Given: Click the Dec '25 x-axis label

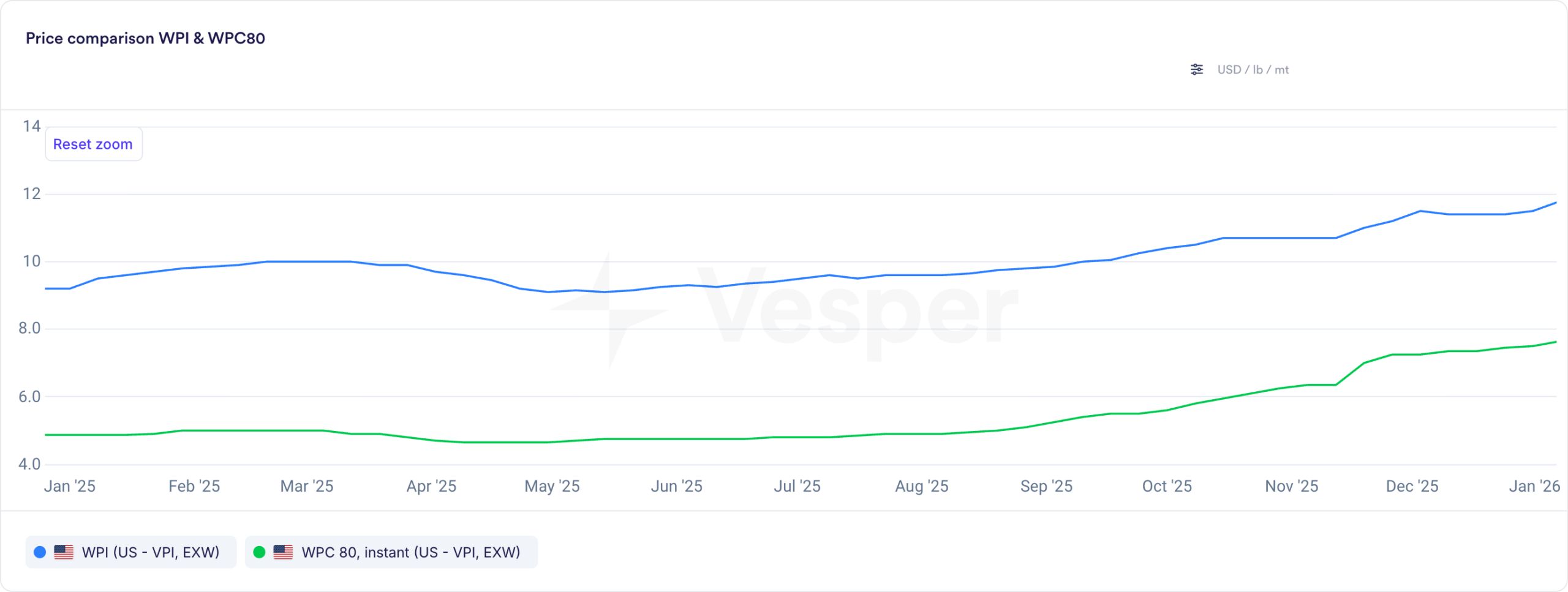Looking at the screenshot, I should 1412,486.
